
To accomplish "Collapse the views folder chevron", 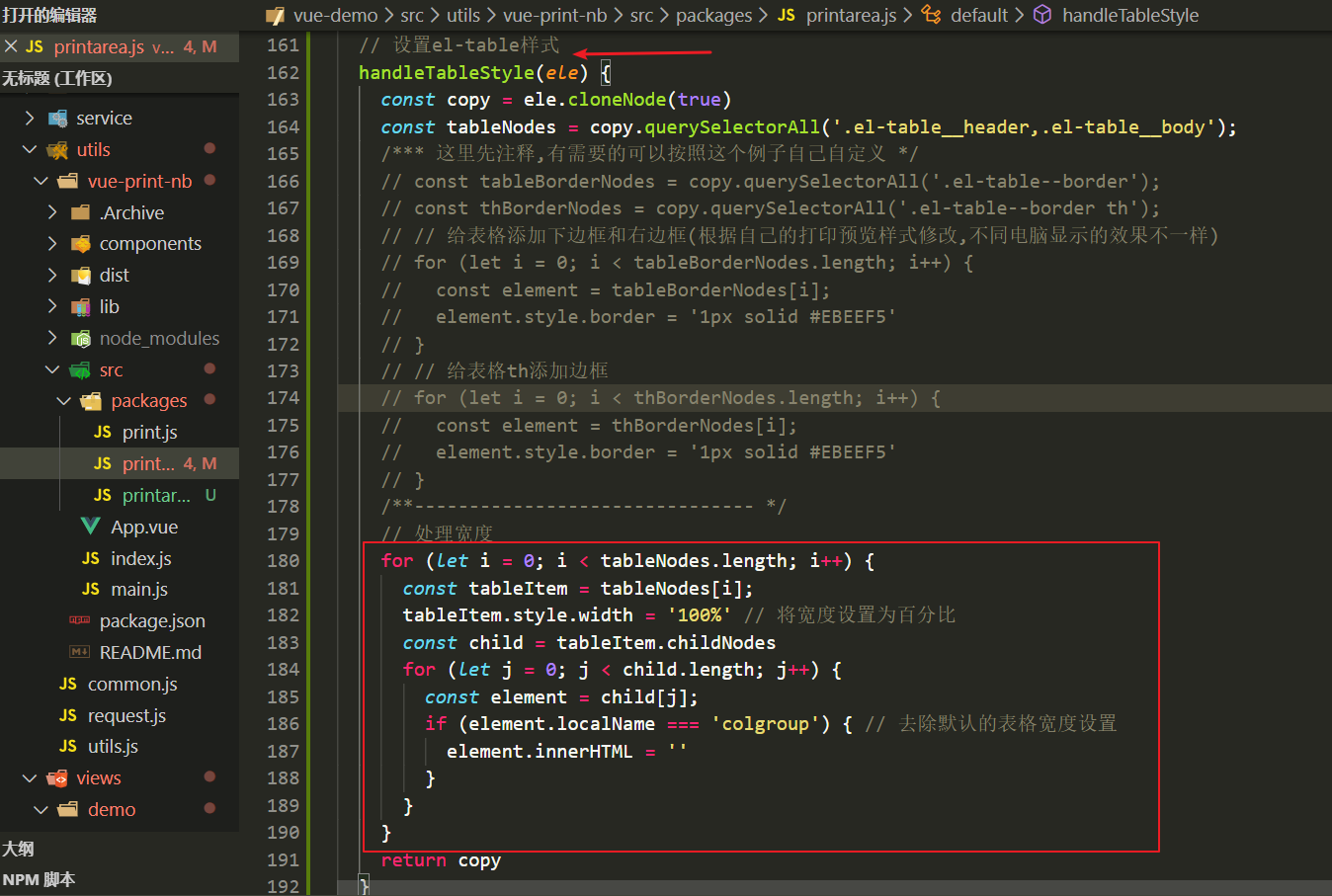I will click(x=30, y=777).
